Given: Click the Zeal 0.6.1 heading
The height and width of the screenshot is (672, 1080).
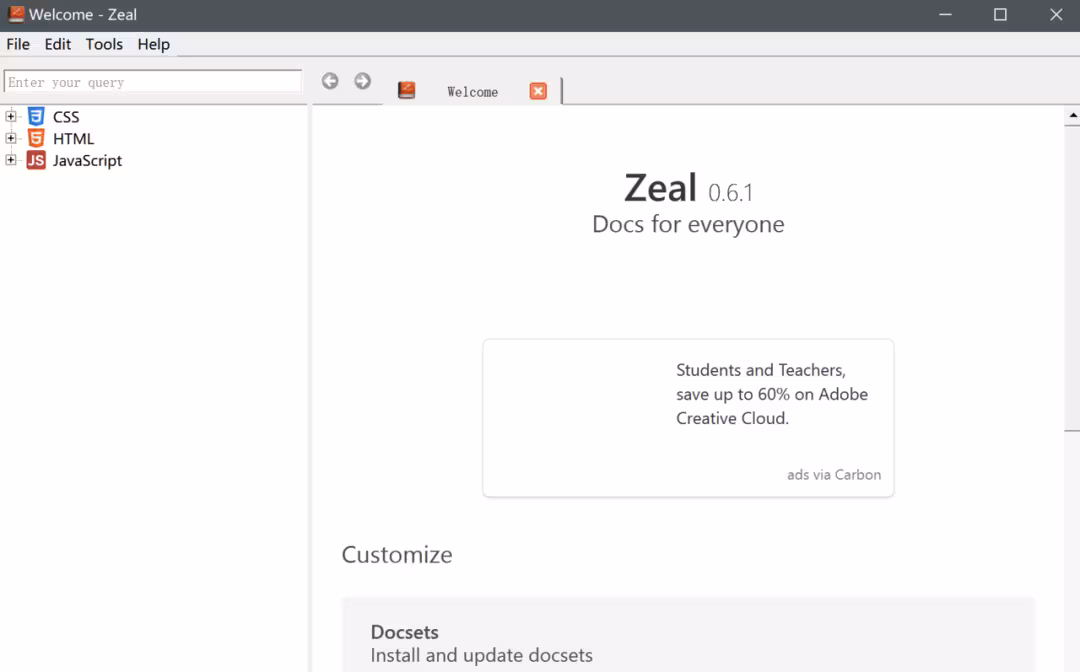Looking at the screenshot, I should click(688, 188).
